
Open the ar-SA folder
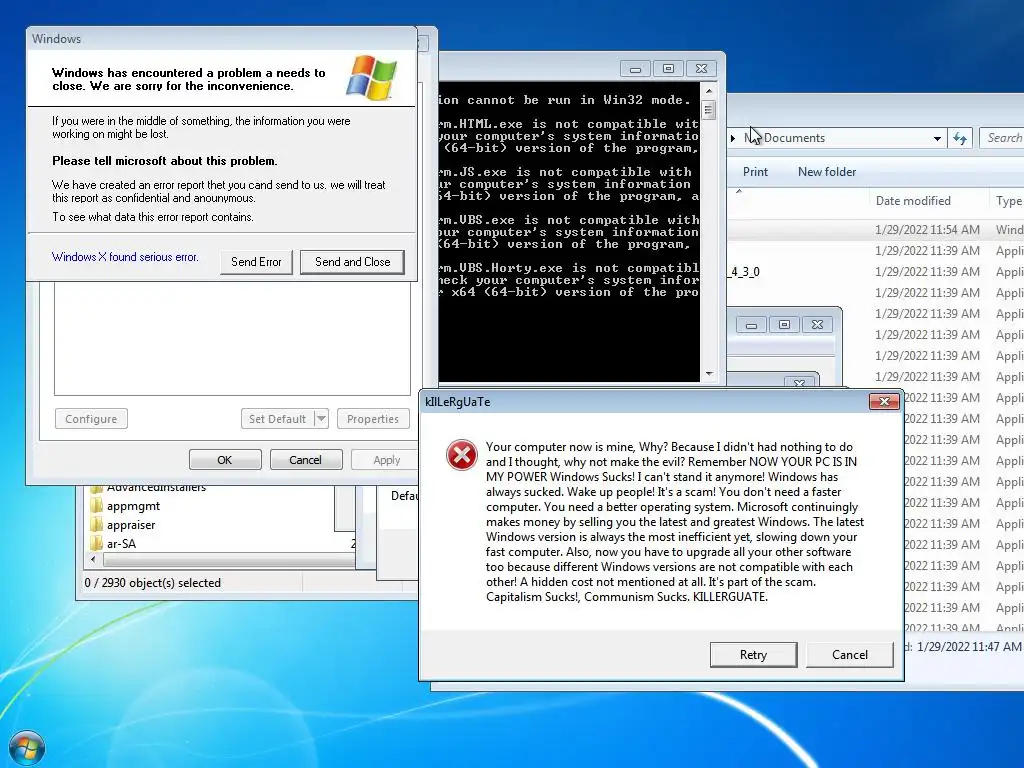coord(121,543)
